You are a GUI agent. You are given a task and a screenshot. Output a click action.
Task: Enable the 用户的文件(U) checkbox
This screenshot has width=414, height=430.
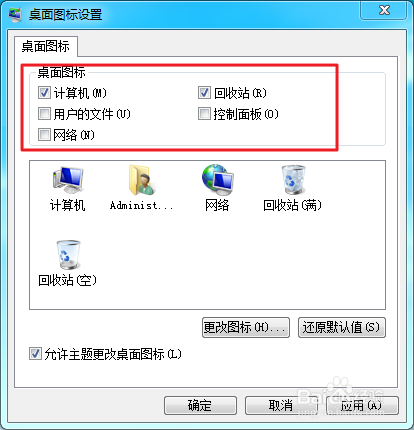point(44,114)
